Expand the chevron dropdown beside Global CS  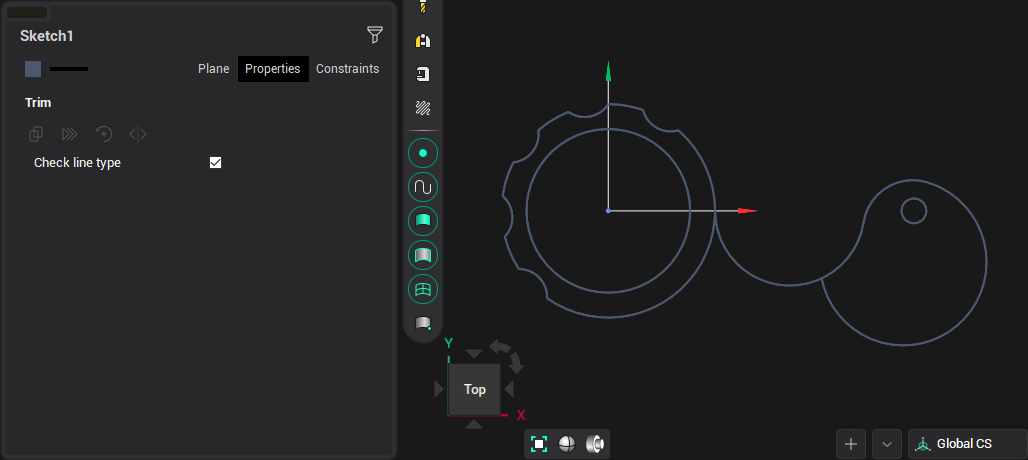click(887, 444)
